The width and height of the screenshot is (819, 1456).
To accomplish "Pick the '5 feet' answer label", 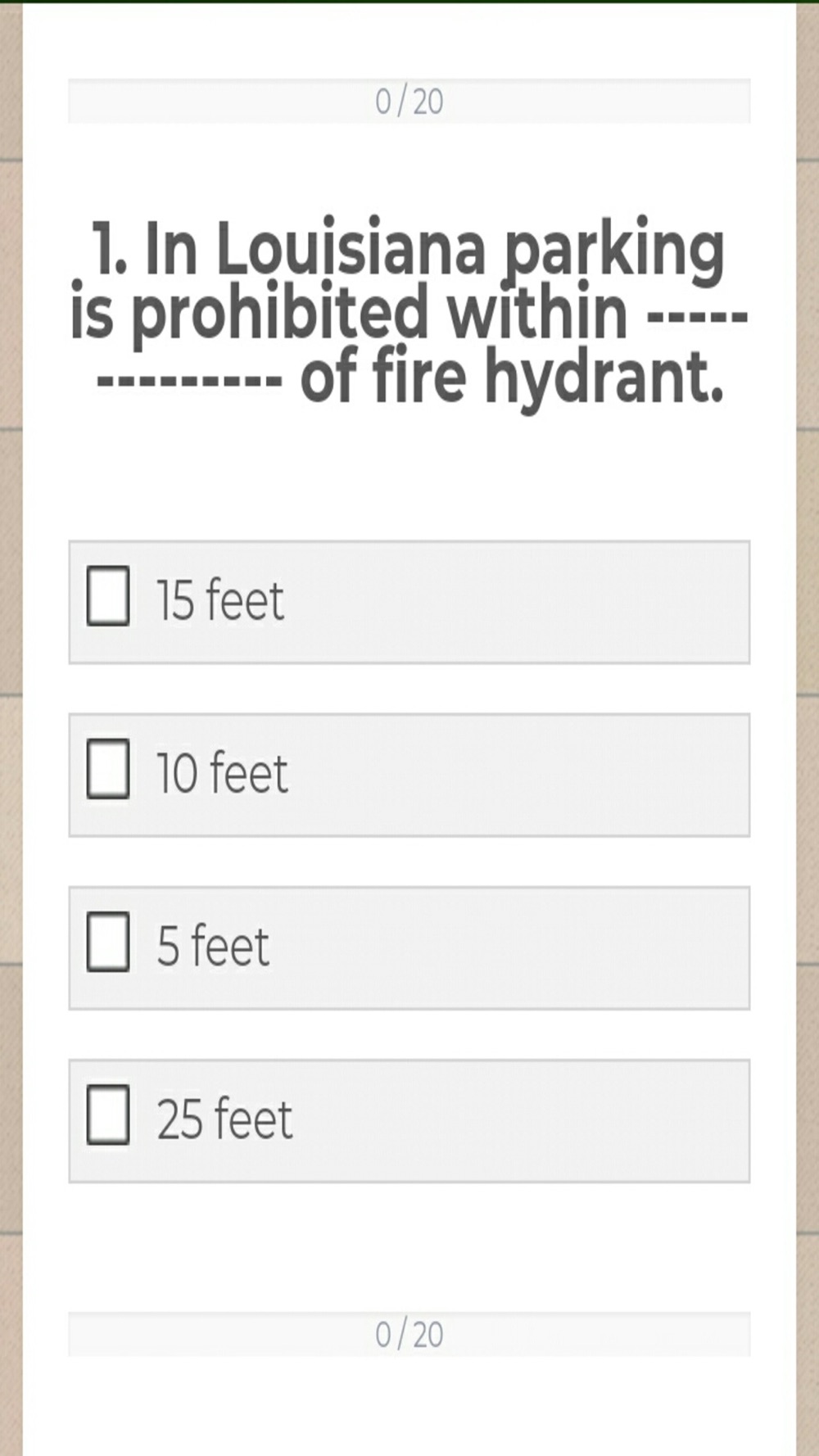I will point(213,945).
